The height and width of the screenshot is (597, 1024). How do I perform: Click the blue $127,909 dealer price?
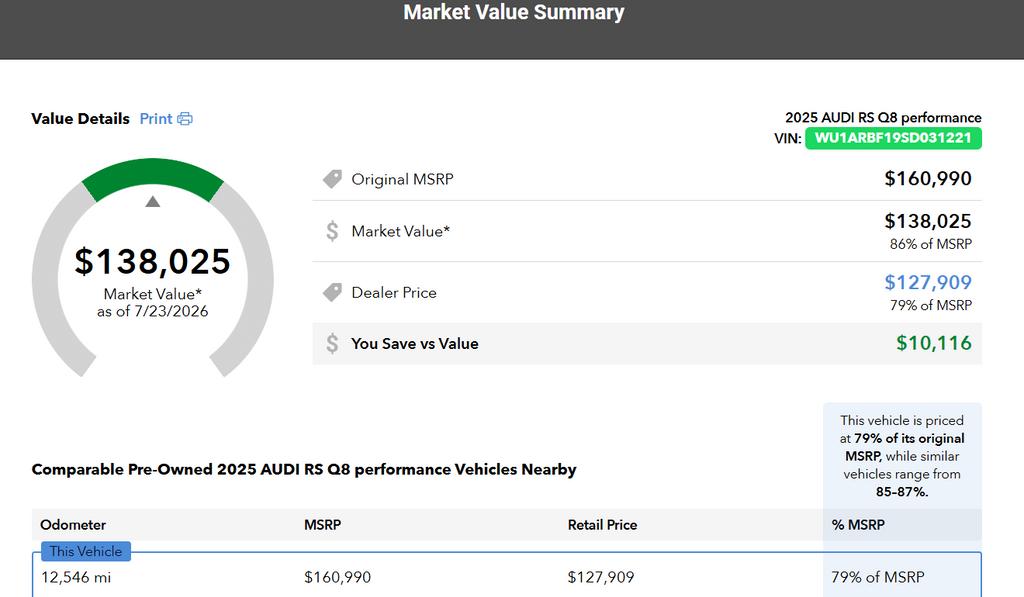(x=928, y=282)
